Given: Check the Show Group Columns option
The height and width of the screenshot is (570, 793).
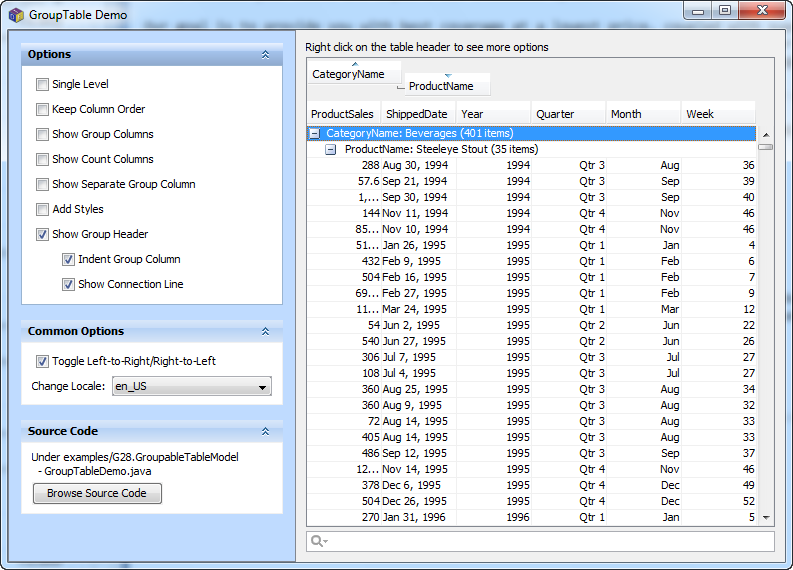Looking at the screenshot, I should [42, 135].
